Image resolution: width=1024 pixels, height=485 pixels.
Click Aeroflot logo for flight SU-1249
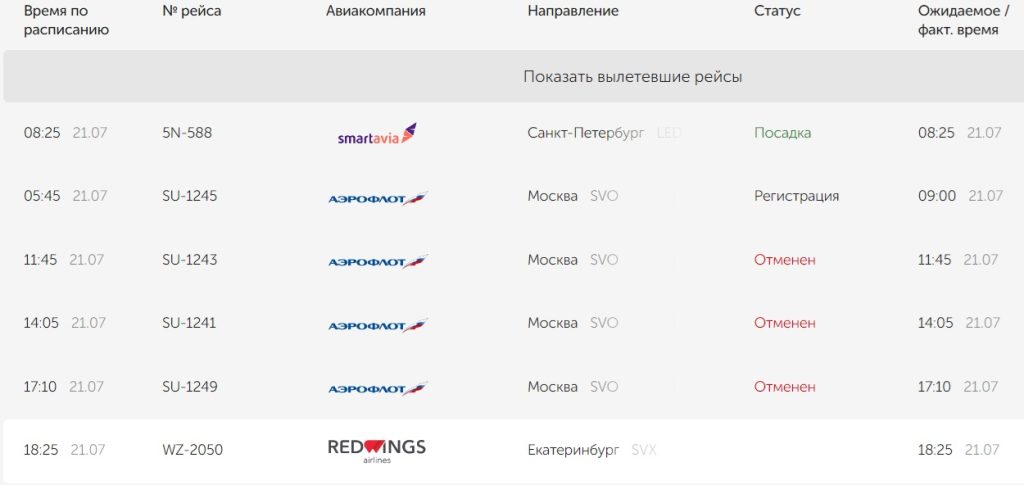[377, 388]
